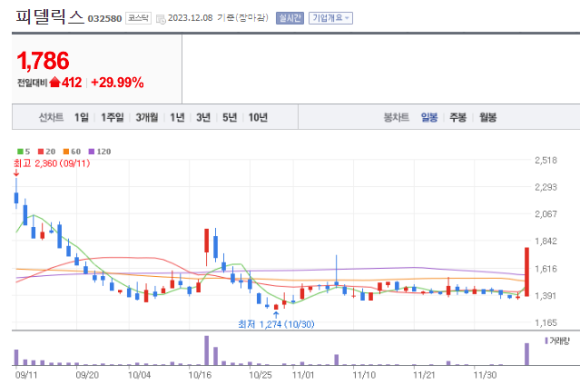Click the calendar icon beside 2023.12.08
Image resolution: width=580 pixels, height=385 pixels.
pos(161,19)
